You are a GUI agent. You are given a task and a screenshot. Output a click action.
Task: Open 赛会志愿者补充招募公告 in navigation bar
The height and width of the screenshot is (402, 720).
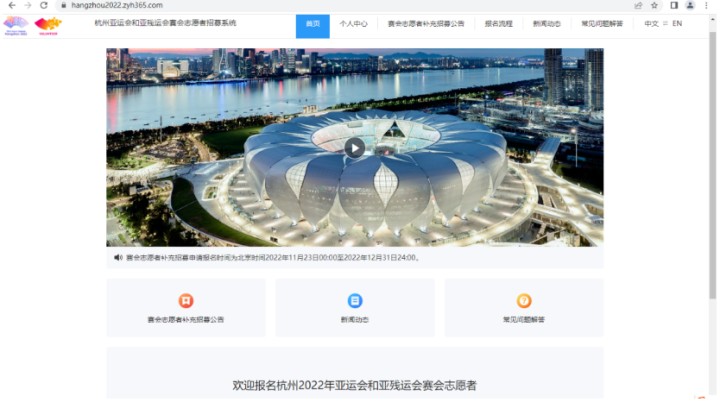tap(426, 24)
